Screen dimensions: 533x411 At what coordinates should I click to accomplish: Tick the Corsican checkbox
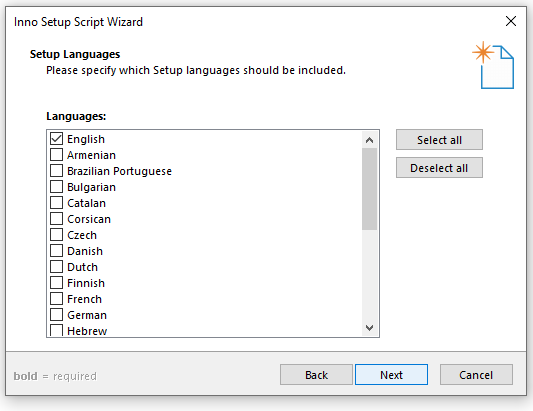click(56, 219)
